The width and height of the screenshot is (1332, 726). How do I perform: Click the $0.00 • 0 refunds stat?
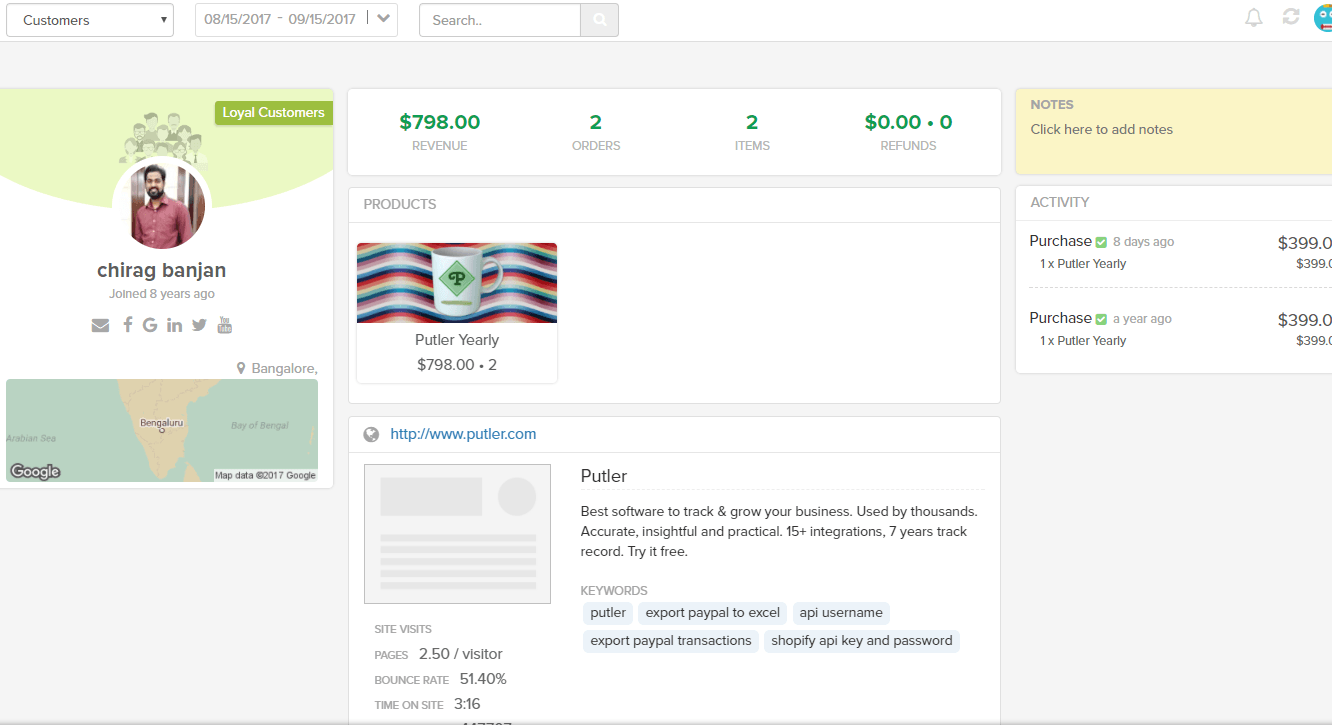tap(908, 132)
